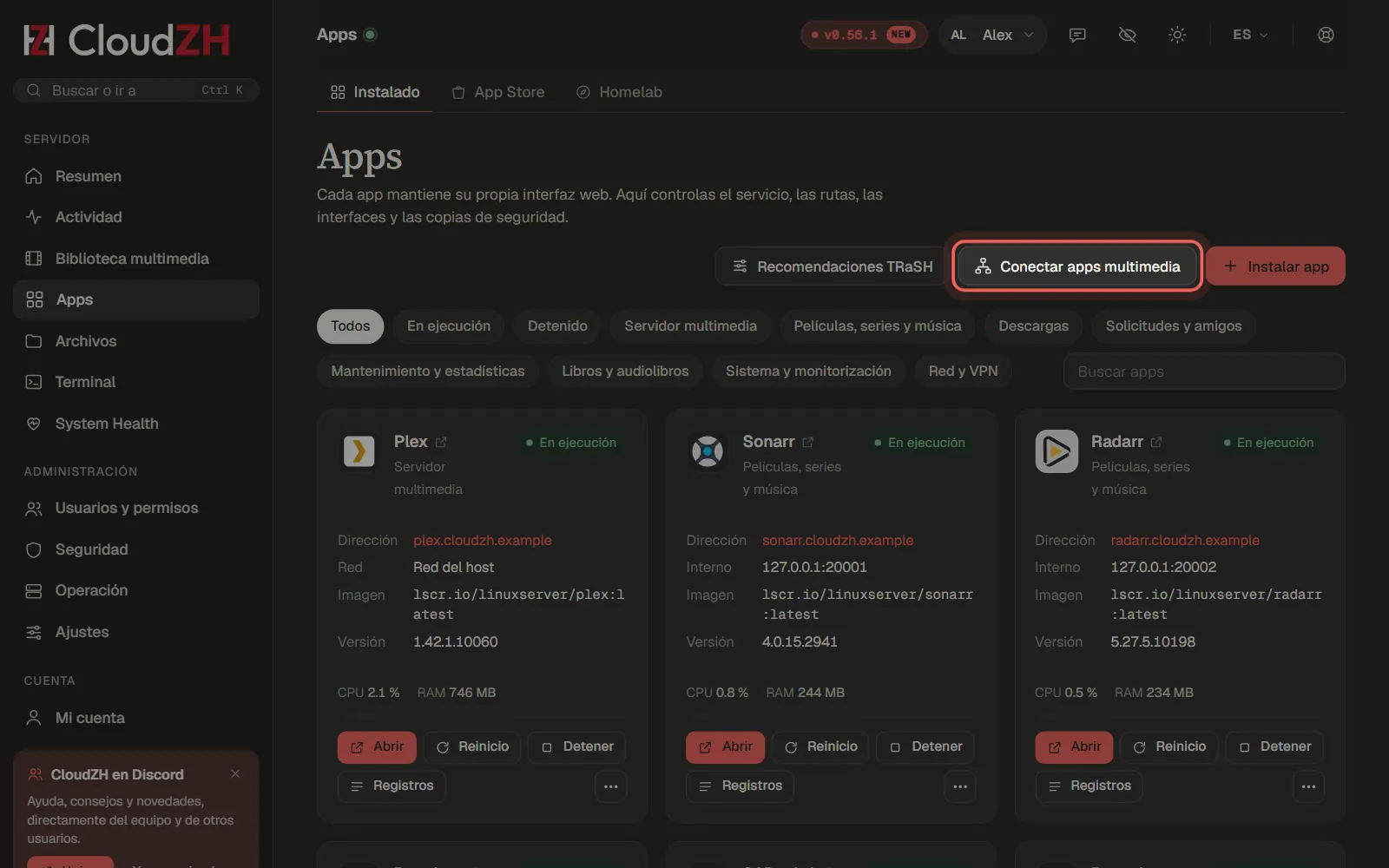
Task: Open Recomendaciones TRaSH
Action: point(832,266)
